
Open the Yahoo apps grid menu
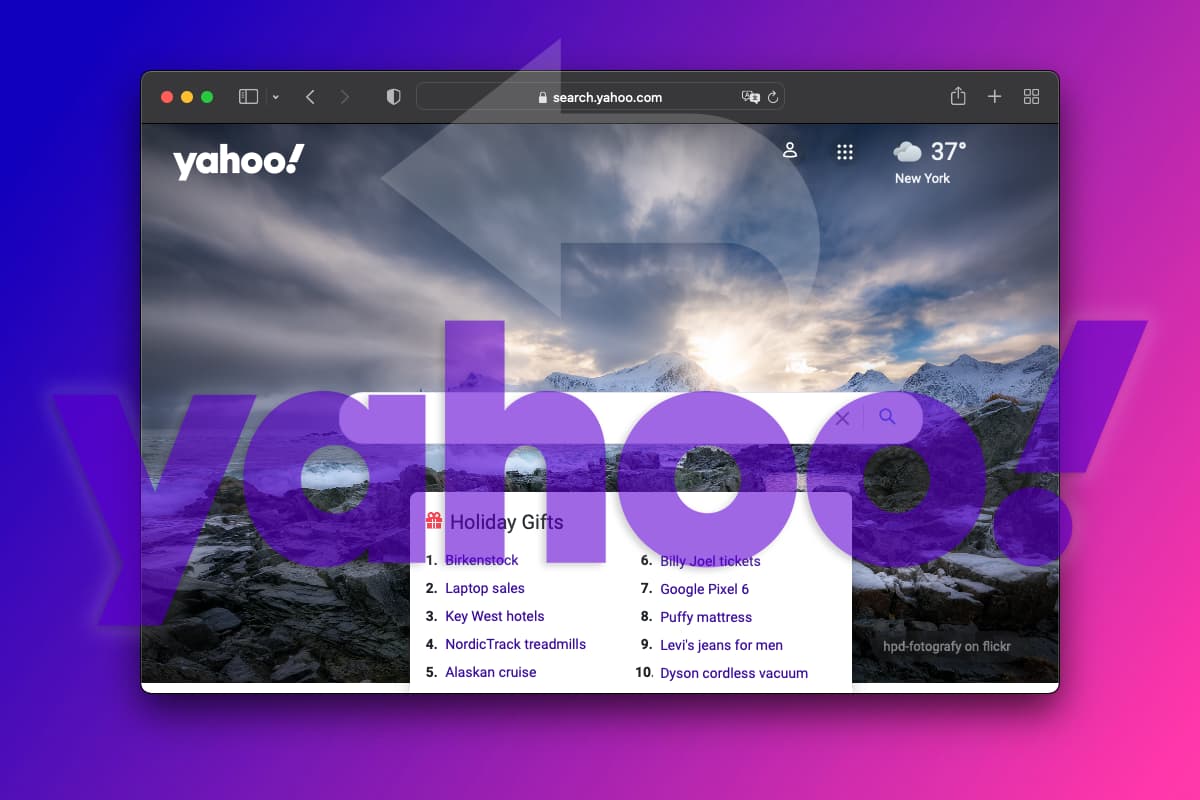(845, 152)
